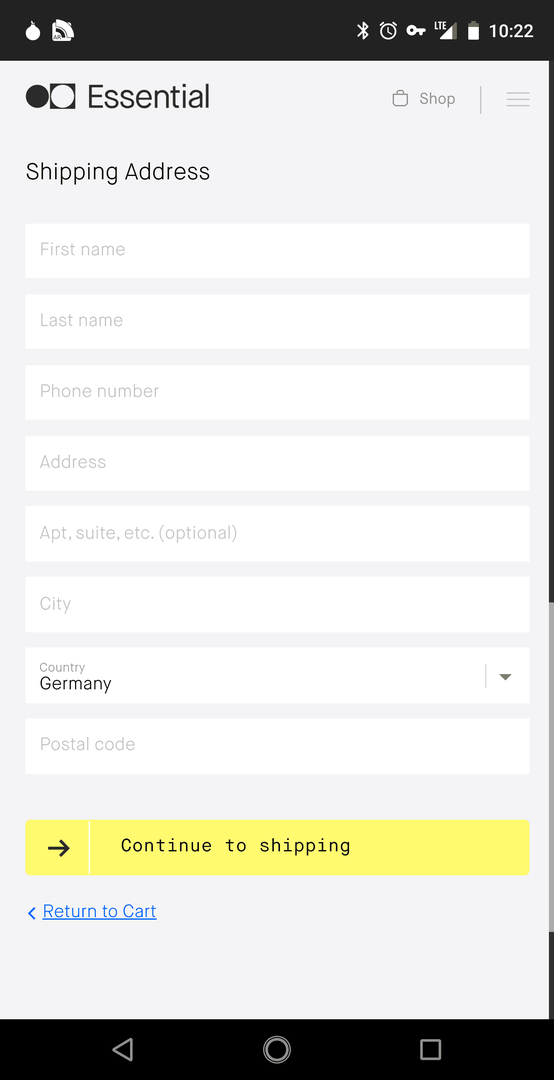Click the Essential logo
This screenshot has width=554, height=1080.
click(x=118, y=97)
